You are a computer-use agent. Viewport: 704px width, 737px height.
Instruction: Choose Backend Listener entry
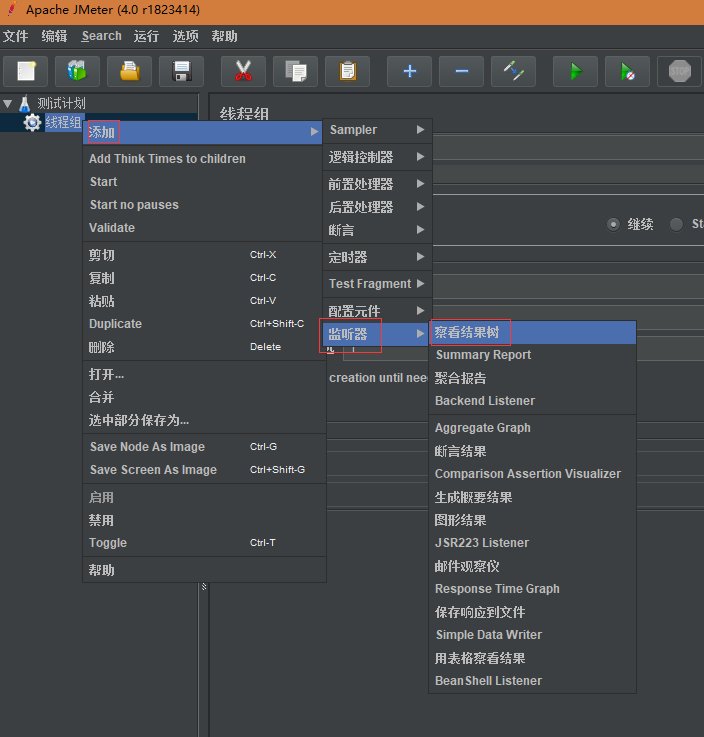click(533, 401)
